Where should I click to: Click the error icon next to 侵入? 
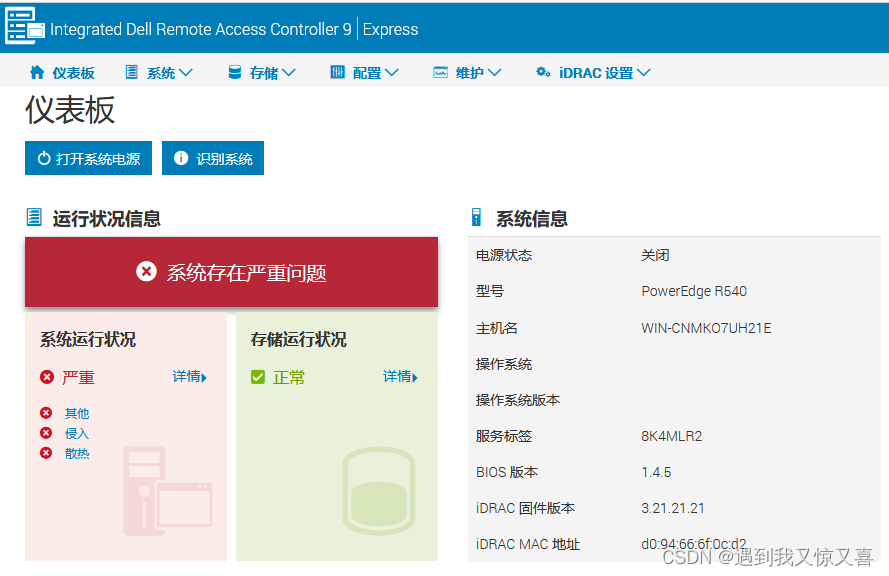46,433
